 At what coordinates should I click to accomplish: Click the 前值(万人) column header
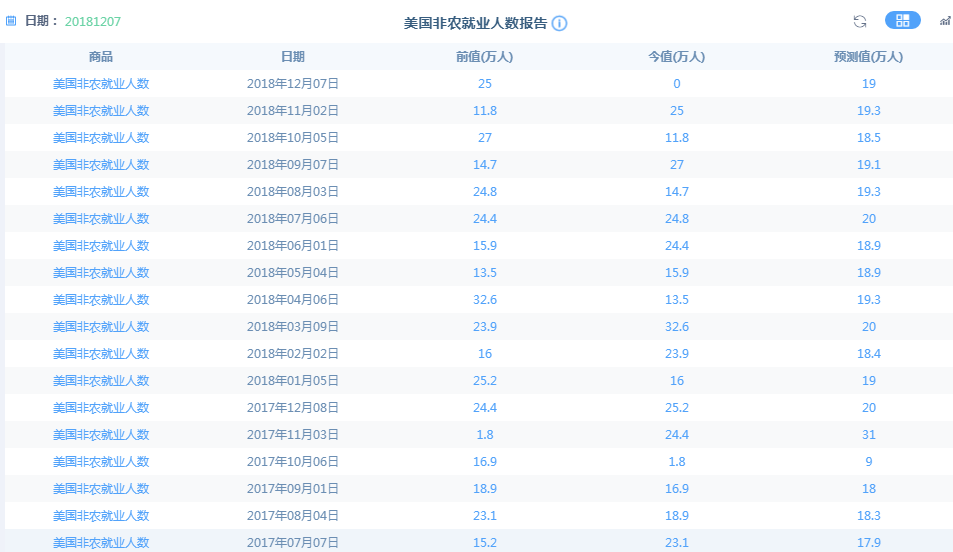(x=484, y=57)
